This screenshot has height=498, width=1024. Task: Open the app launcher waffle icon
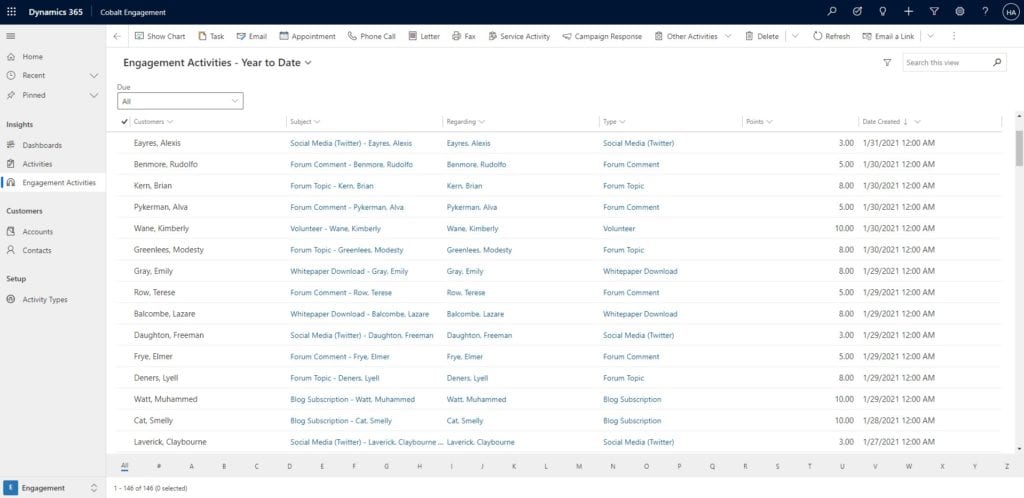coord(11,12)
